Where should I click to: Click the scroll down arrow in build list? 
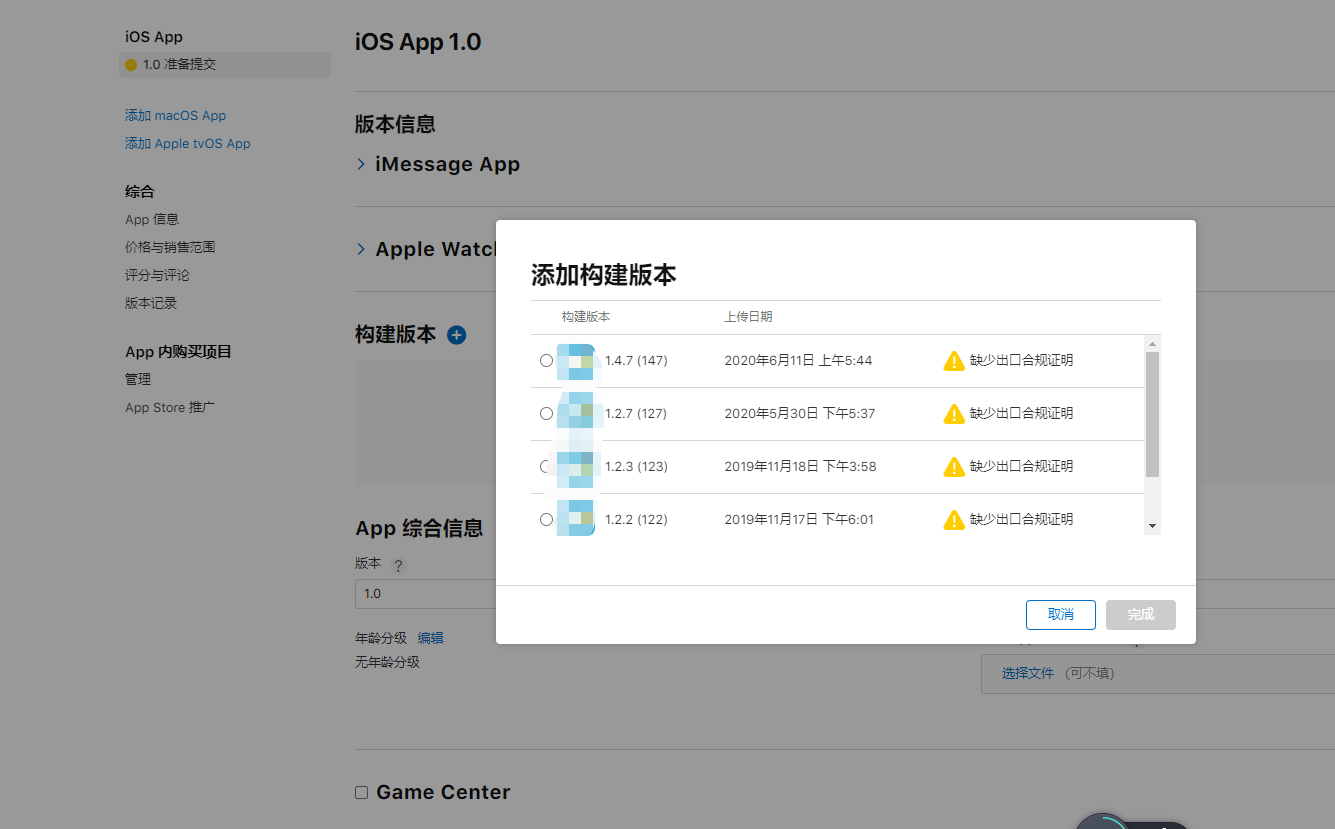tap(1152, 525)
